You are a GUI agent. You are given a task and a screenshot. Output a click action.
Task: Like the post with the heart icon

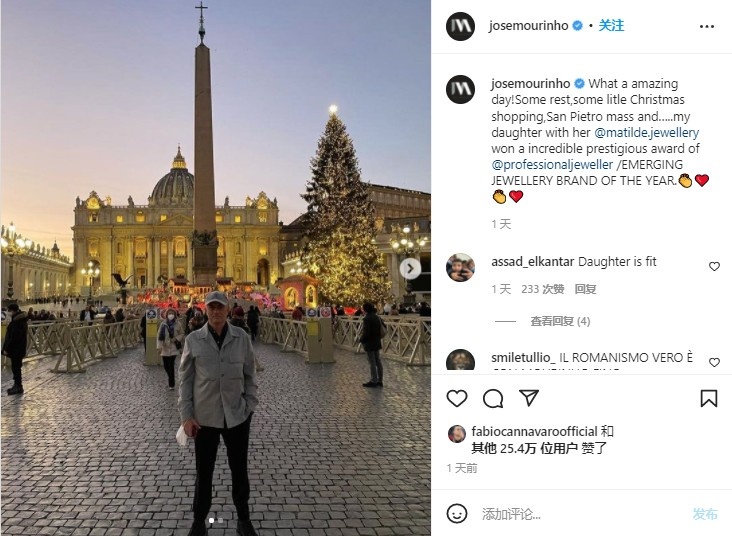pyautogui.click(x=457, y=398)
